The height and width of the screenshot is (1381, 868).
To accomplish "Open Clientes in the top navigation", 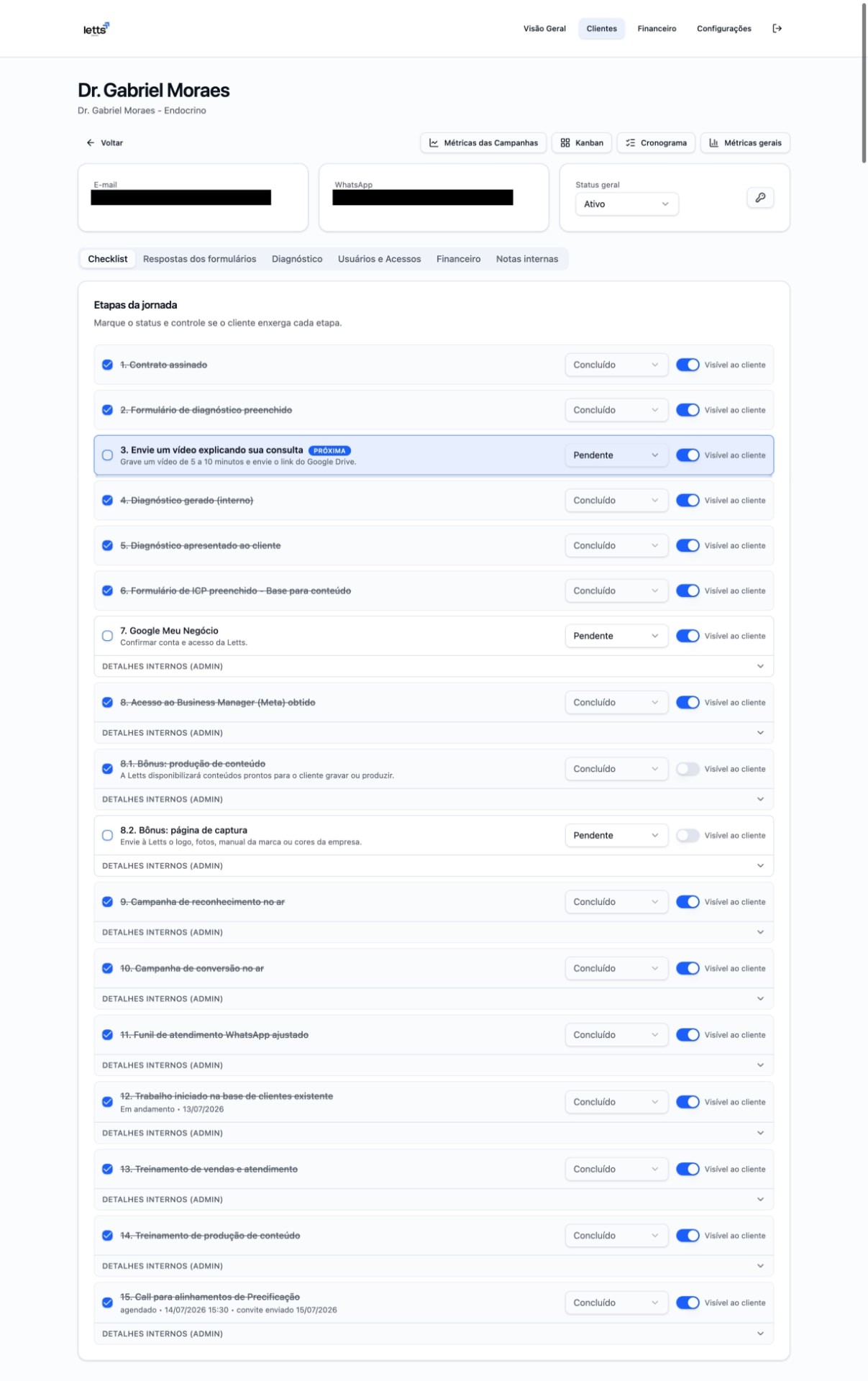I will [x=601, y=29].
